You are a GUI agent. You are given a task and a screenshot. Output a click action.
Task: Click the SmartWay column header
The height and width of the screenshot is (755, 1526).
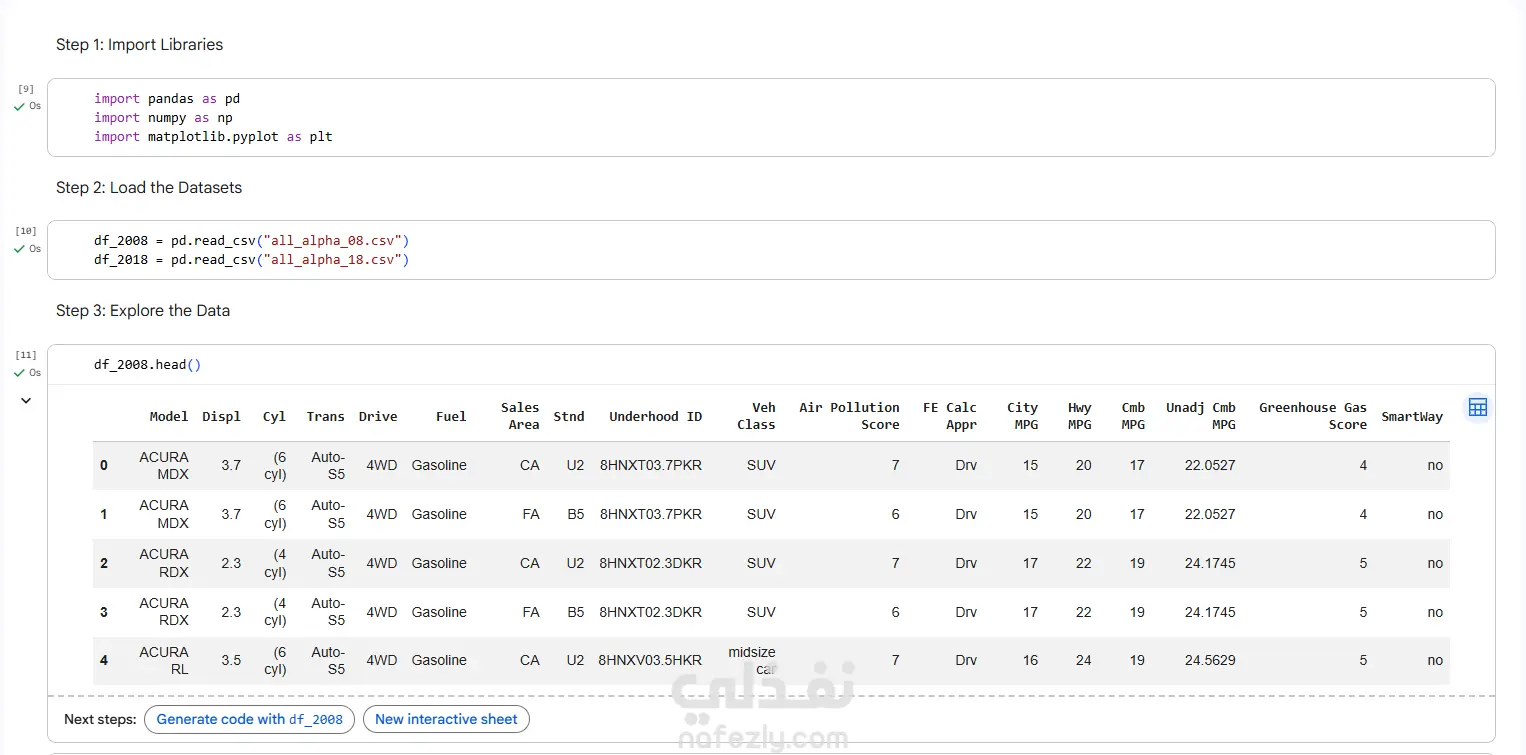point(1412,417)
